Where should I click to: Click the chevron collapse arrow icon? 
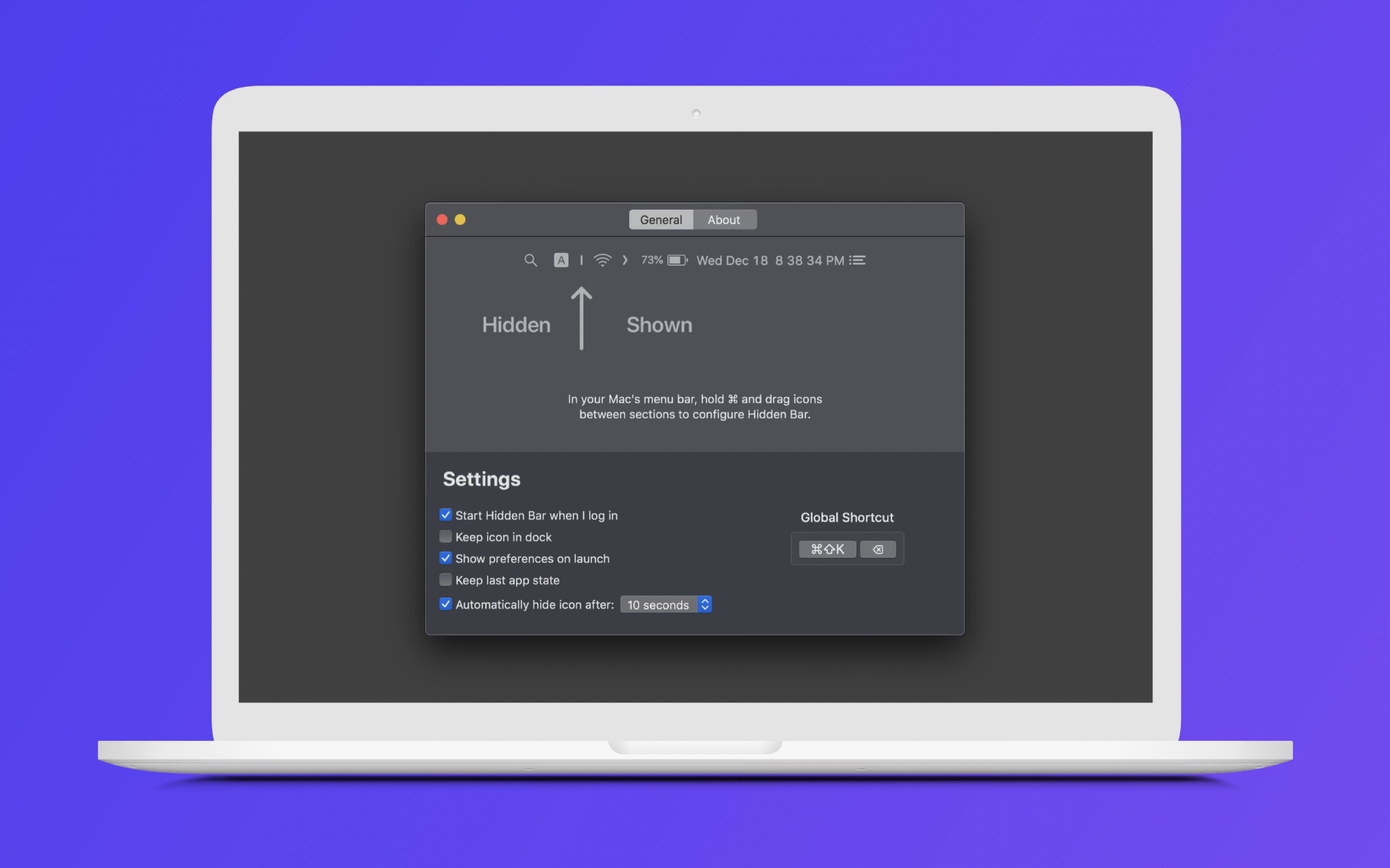pyautogui.click(x=625, y=260)
